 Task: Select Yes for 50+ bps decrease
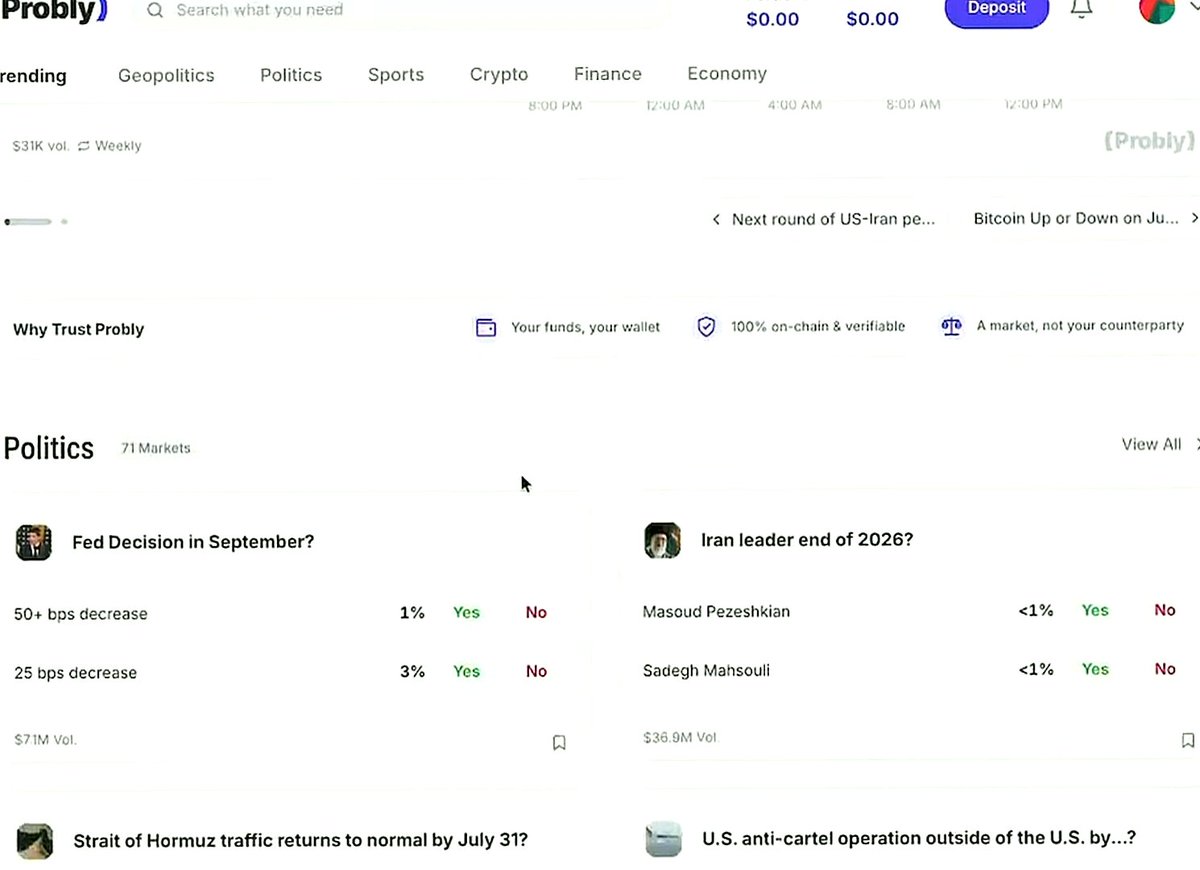(x=466, y=612)
